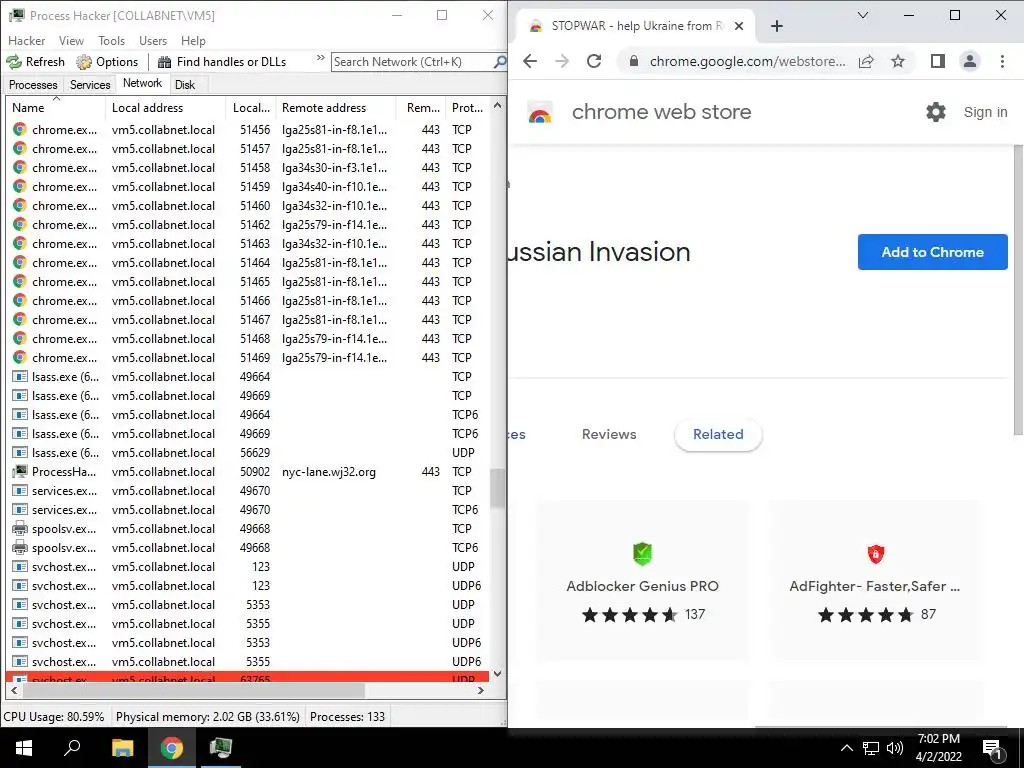Expand the toolbar overflow chevron in Process Hacker
Viewport: 1024px width, 768px height.
click(321, 58)
